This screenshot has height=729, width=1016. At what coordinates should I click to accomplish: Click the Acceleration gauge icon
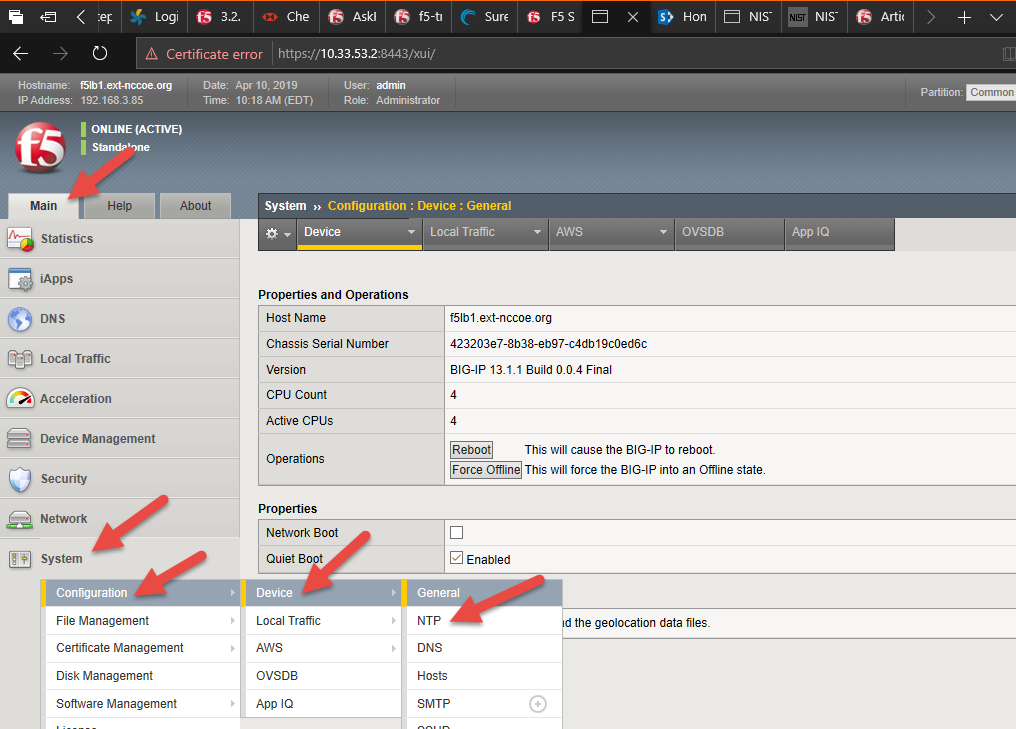pyautogui.click(x=20, y=399)
